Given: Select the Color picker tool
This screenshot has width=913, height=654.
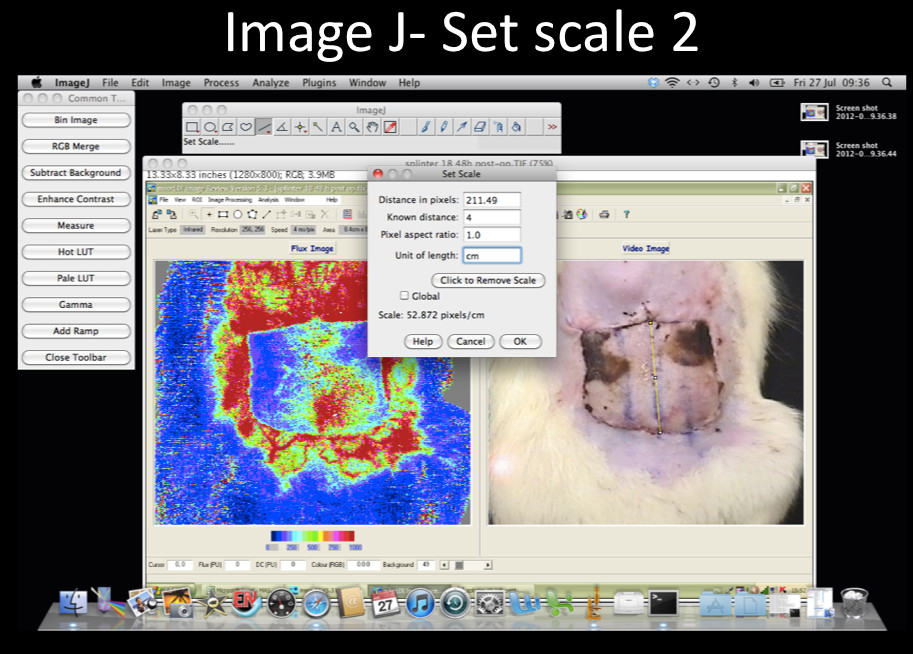Looking at the screenshot, I should click(390, 127).
